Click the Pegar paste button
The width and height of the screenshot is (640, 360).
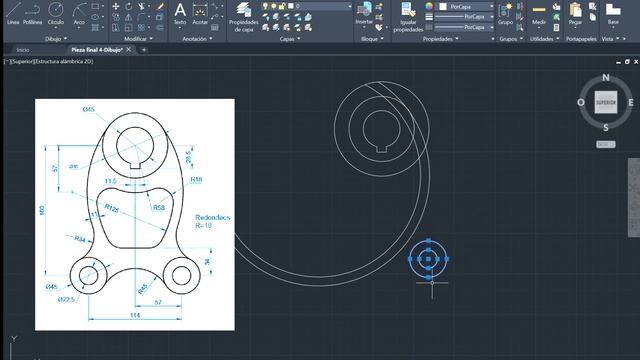(575, 13)
